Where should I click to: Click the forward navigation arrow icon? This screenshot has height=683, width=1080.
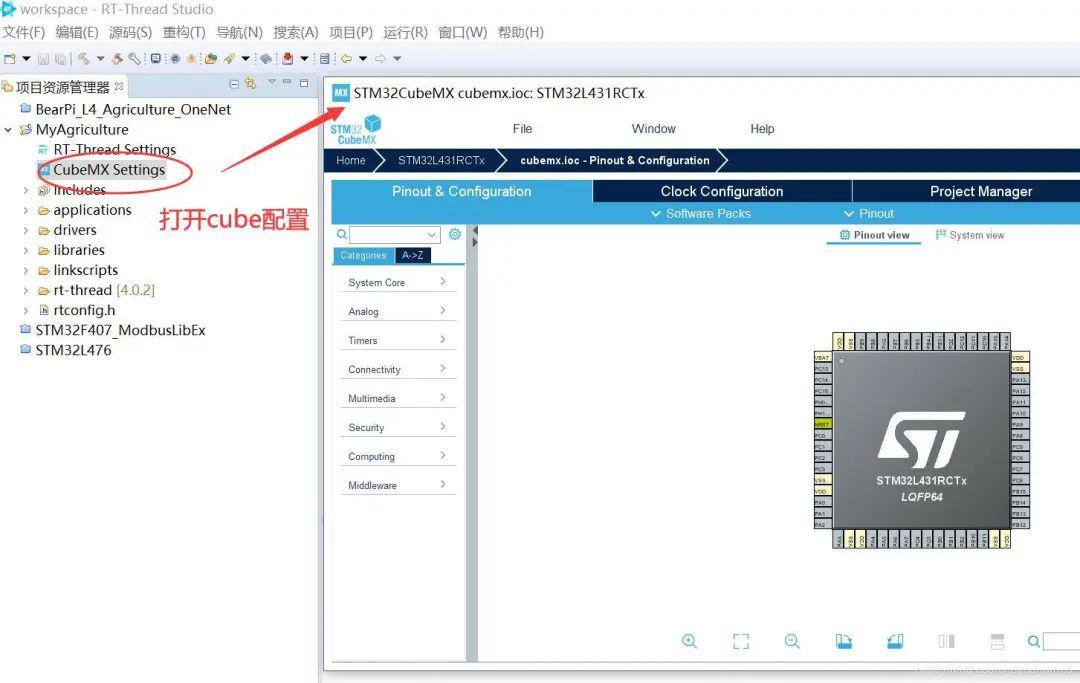pos(380,59)
